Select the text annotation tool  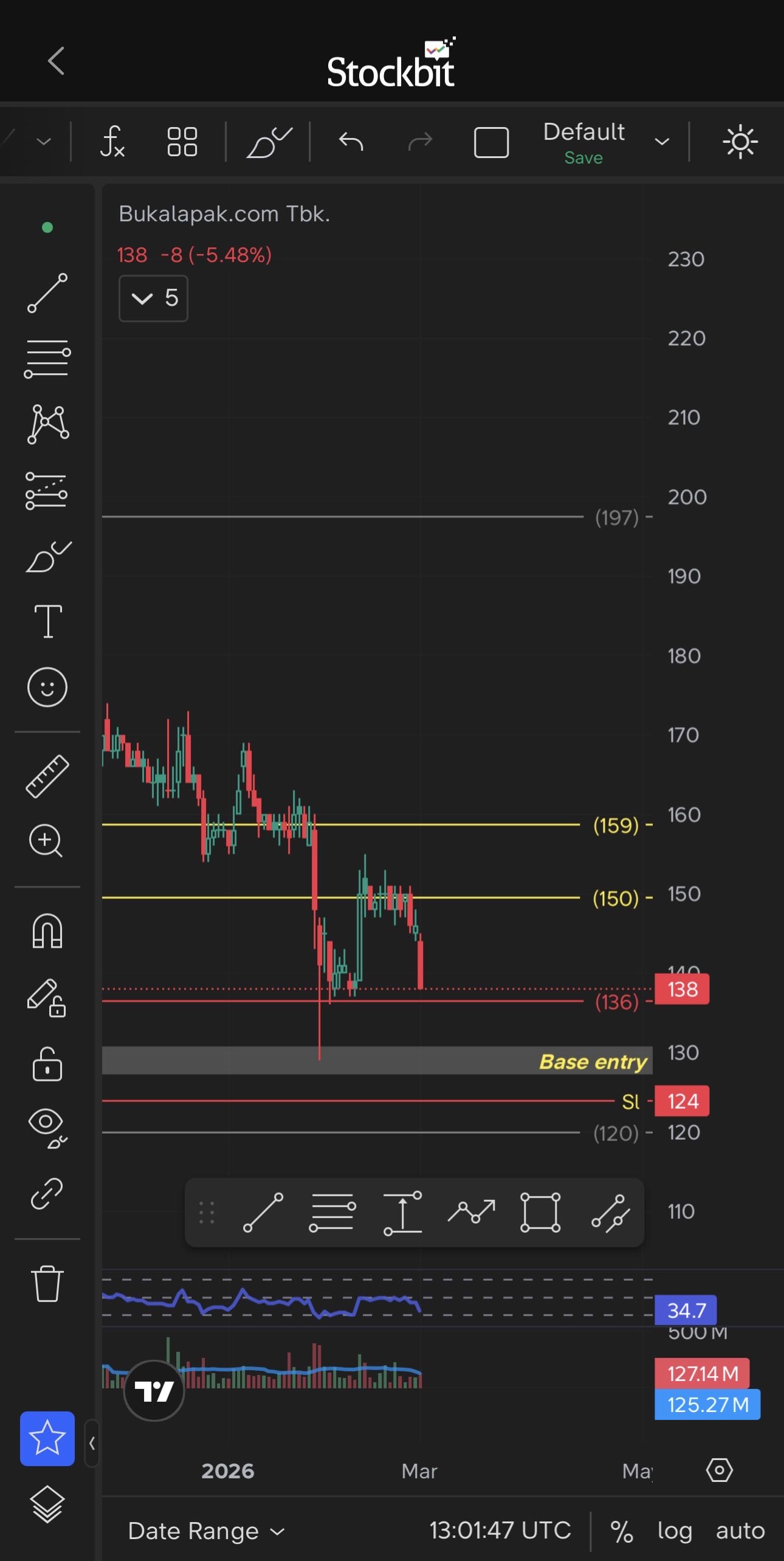[47, 621]
